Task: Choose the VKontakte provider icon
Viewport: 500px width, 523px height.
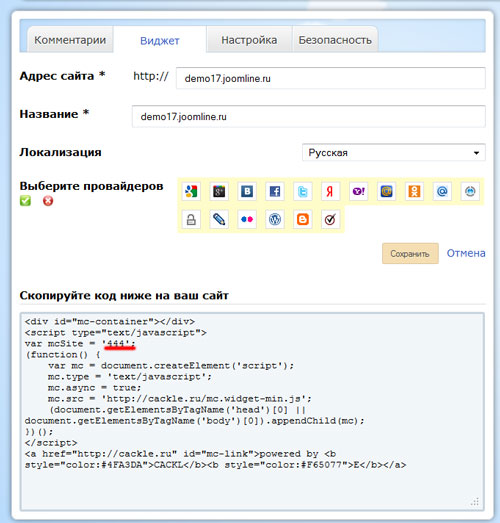Action: pyautogui.click(x=247, y=191)
